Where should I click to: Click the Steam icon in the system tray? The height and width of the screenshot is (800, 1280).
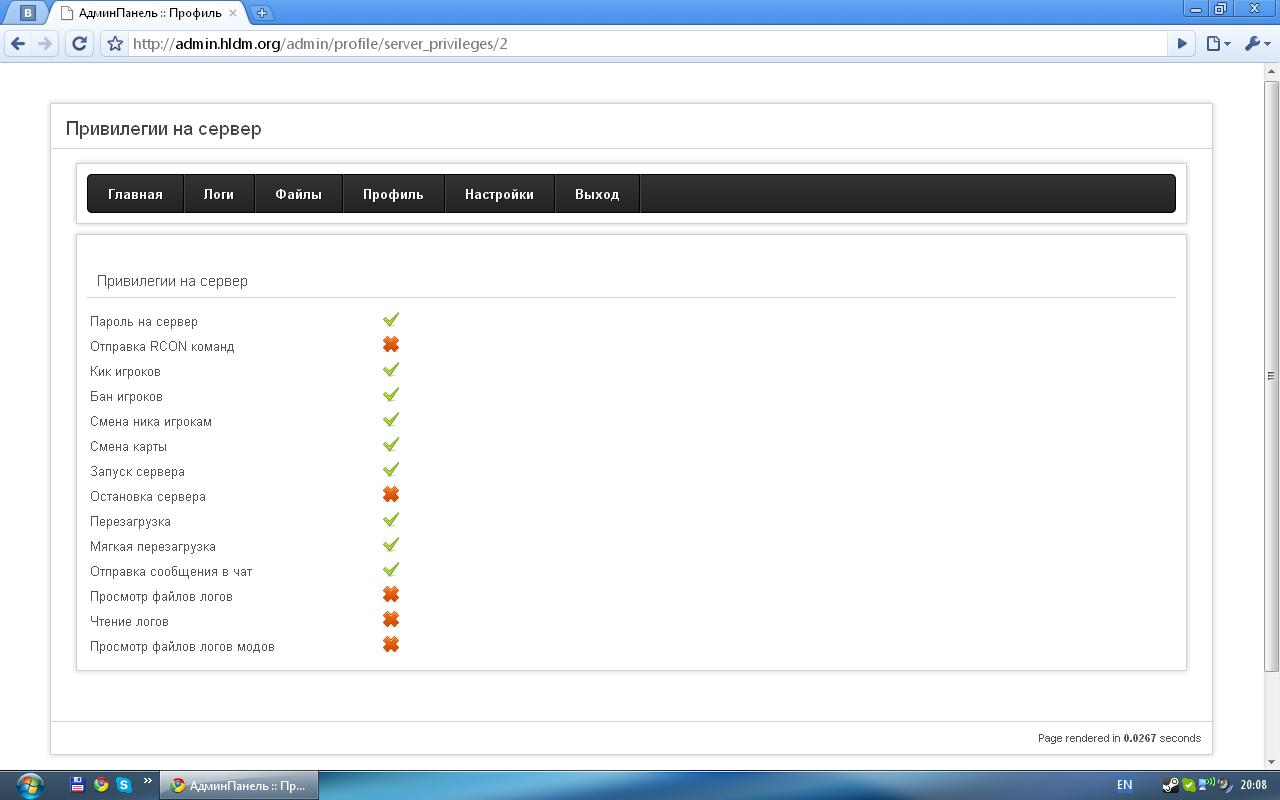coord(1171,785)
